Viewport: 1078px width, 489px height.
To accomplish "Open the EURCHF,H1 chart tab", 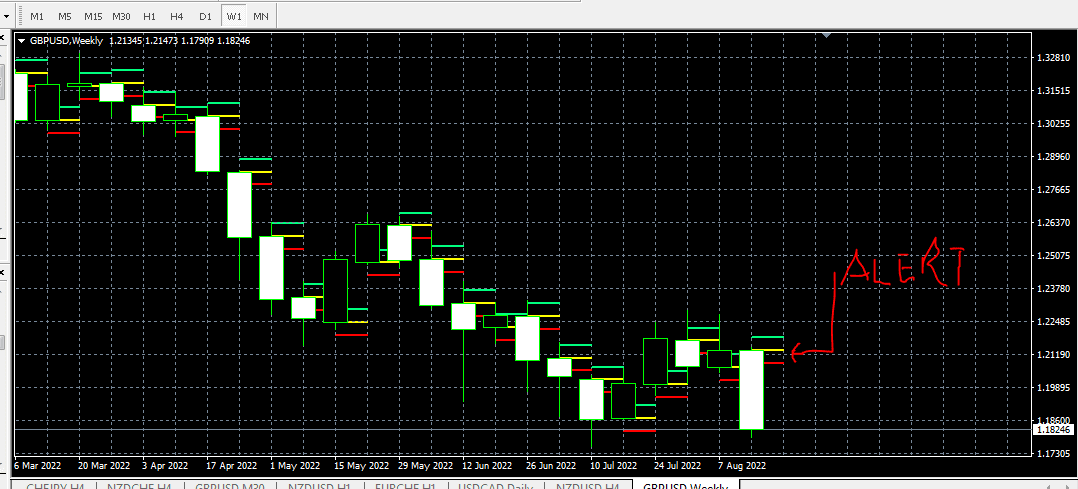I will click(x=404, y=486).
